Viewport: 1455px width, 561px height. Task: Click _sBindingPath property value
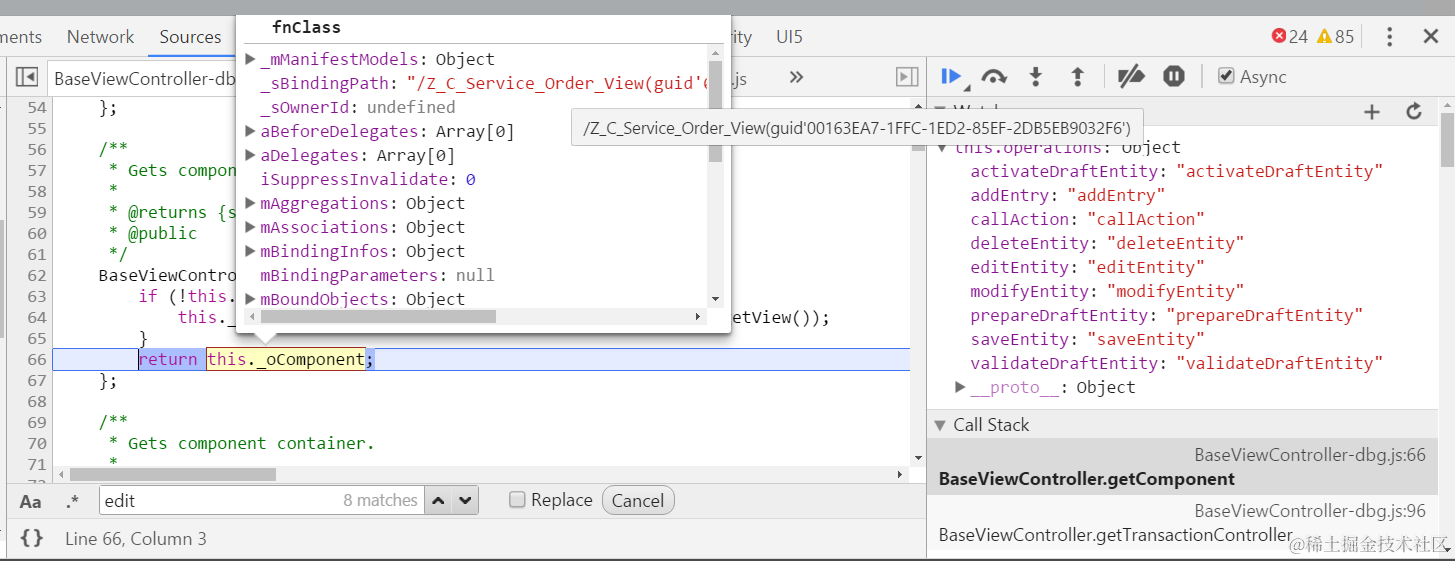coord(557,83)
